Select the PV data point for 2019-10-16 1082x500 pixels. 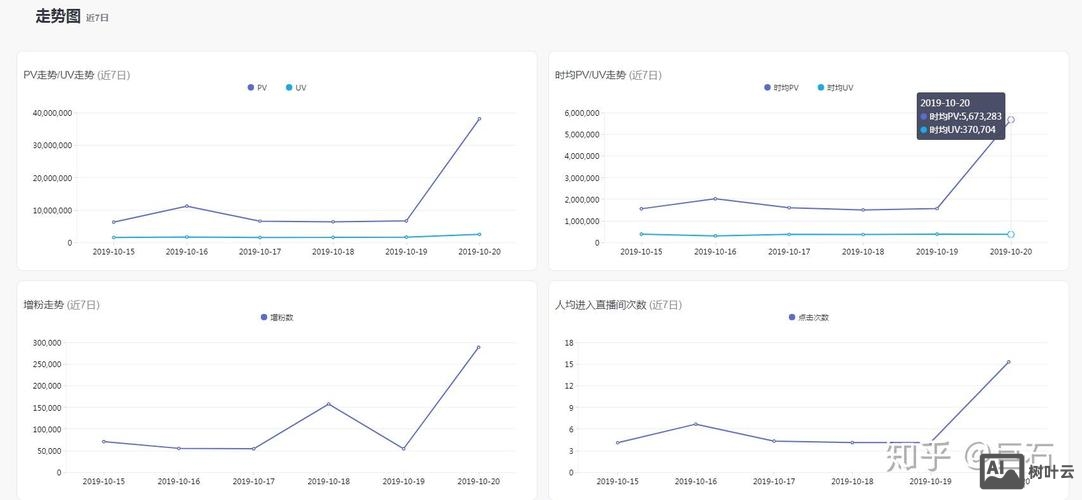[x=186, y=206]
